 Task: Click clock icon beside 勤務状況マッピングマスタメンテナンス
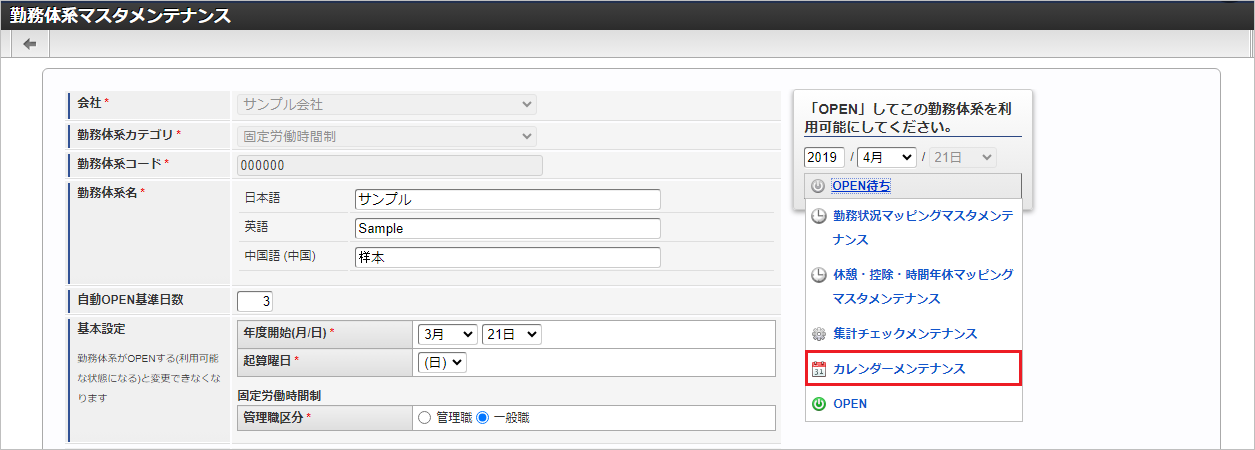coord(818,215)
